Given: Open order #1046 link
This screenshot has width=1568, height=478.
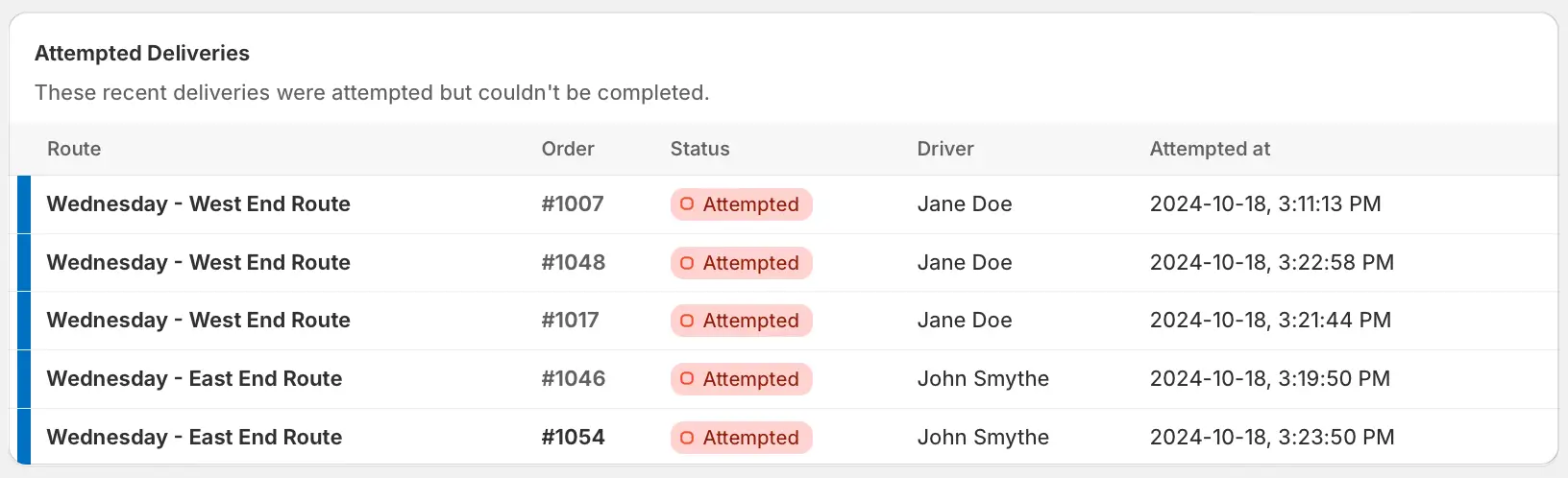Looking at the screenshot, I should [574, 378].
